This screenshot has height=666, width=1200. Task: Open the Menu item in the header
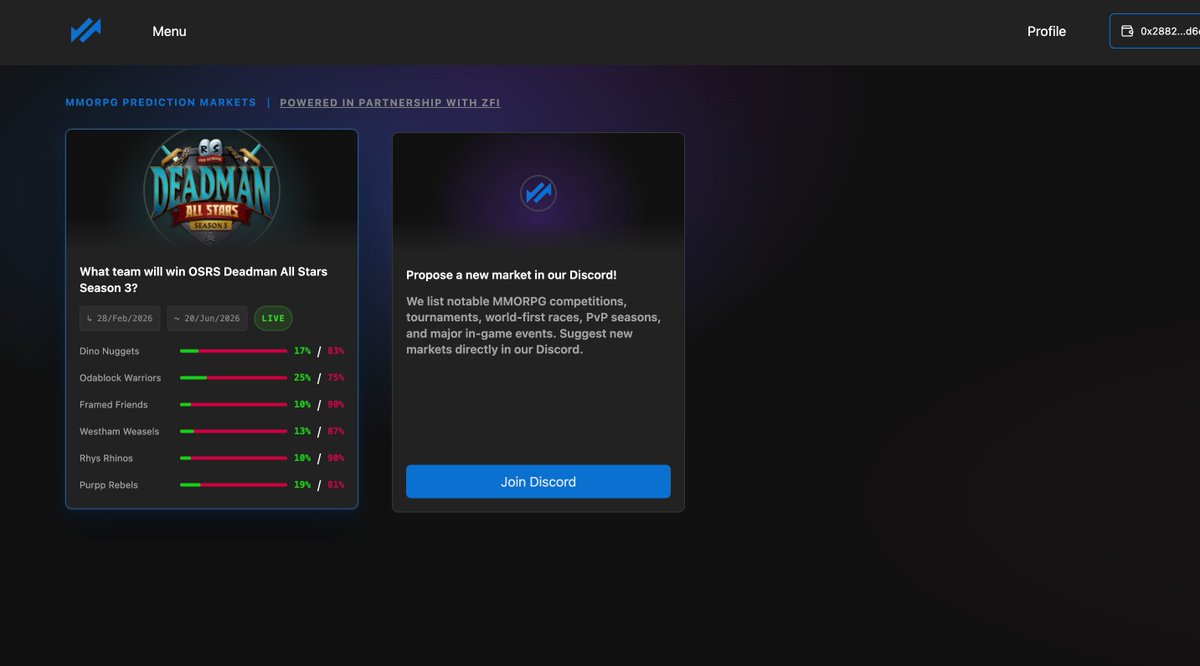pyautogui.click(x=169, y=31)
